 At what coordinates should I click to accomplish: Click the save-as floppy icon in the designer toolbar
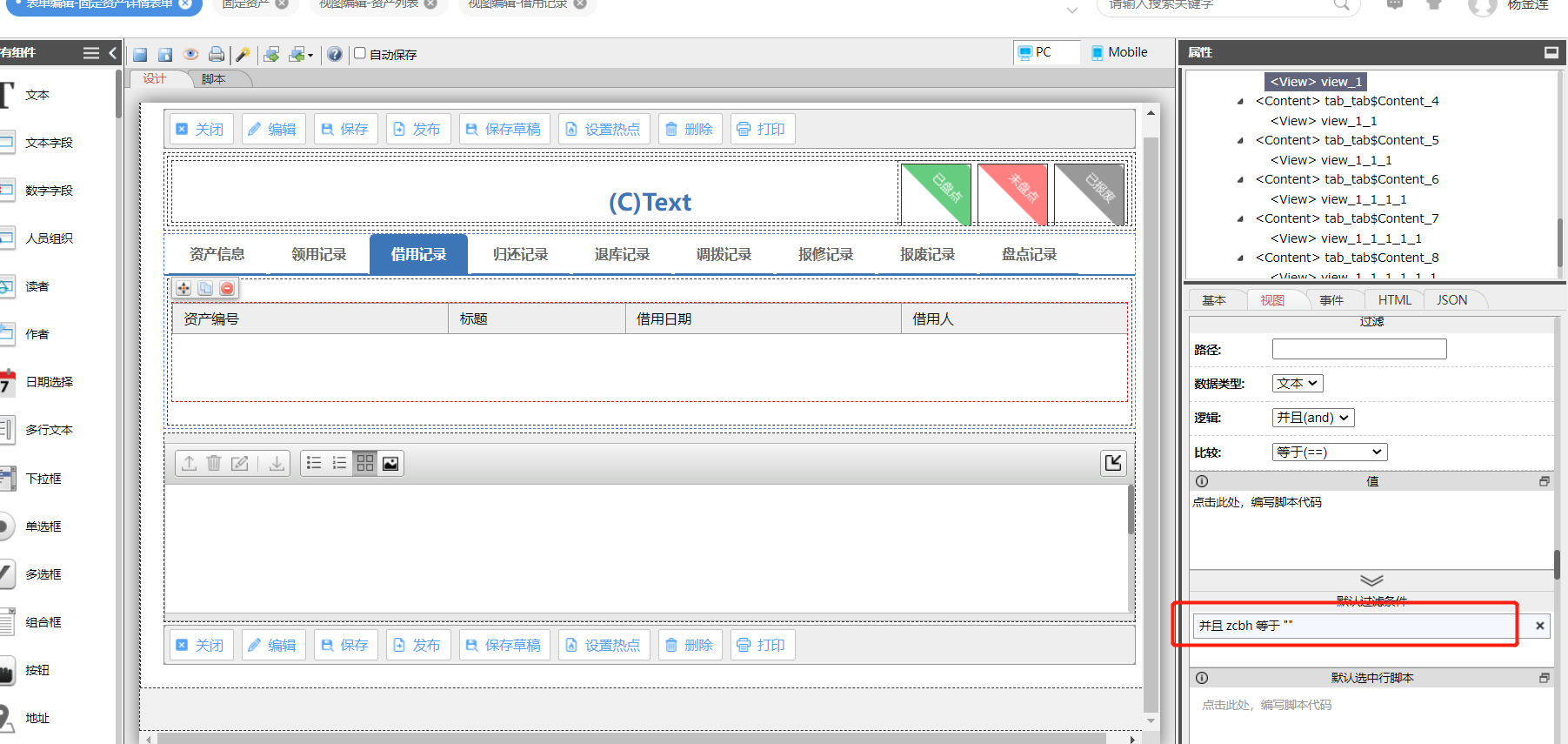[x=165, y=55]
